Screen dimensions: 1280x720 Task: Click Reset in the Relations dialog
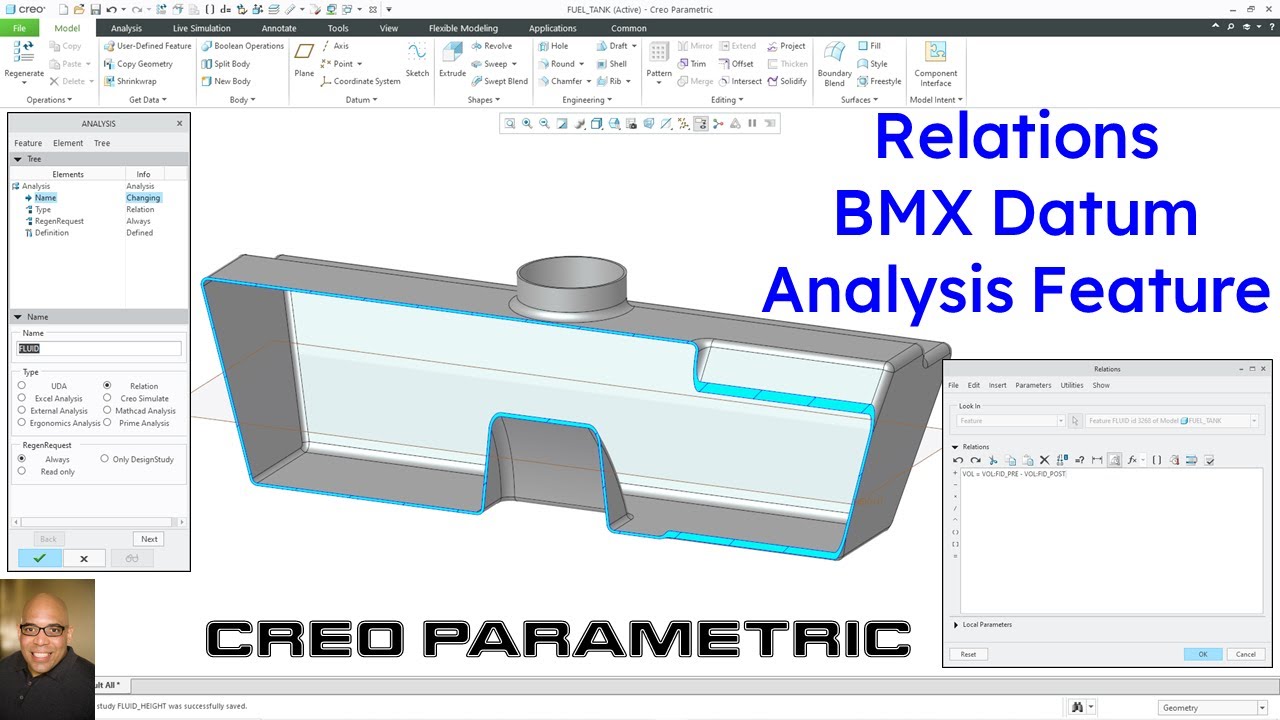click(968, 654)
